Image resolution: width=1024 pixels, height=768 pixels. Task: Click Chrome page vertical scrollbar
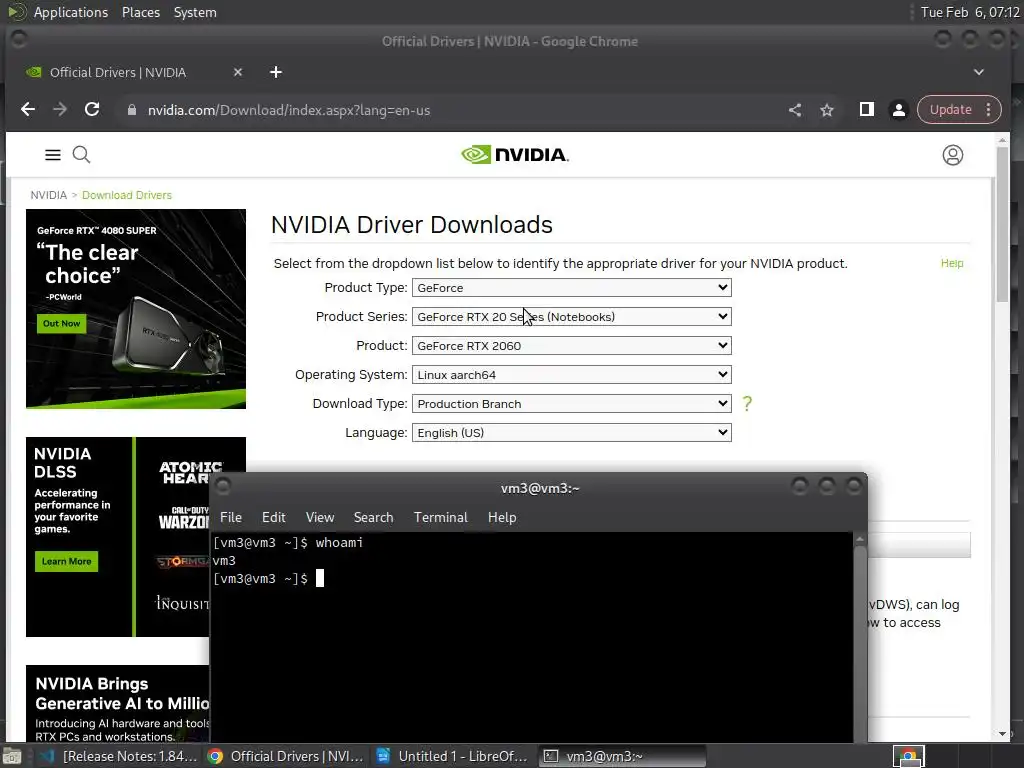1002,225
